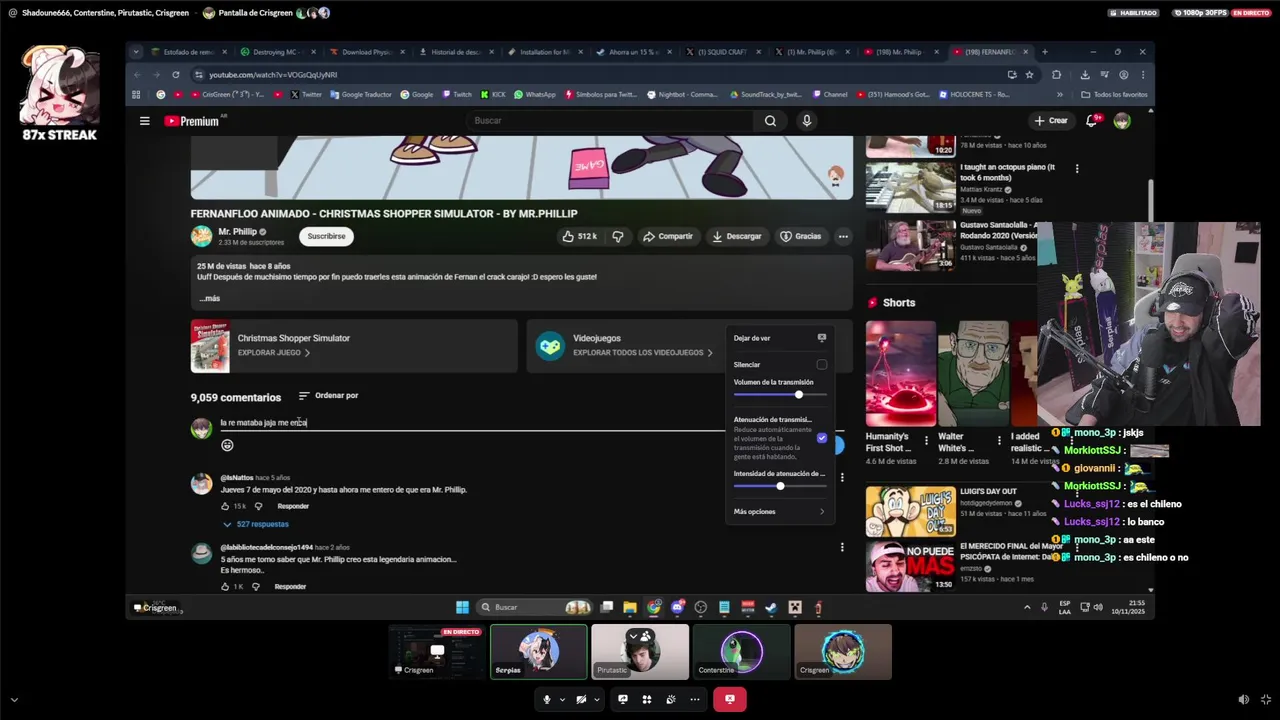Toggle Discord fullscreen icon bottom right
1280x720 pixels.
[1266, 700]
